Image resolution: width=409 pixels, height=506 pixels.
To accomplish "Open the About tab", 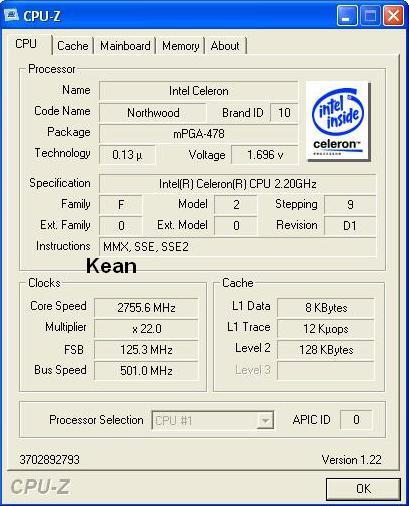I will (x=225, y=46).
